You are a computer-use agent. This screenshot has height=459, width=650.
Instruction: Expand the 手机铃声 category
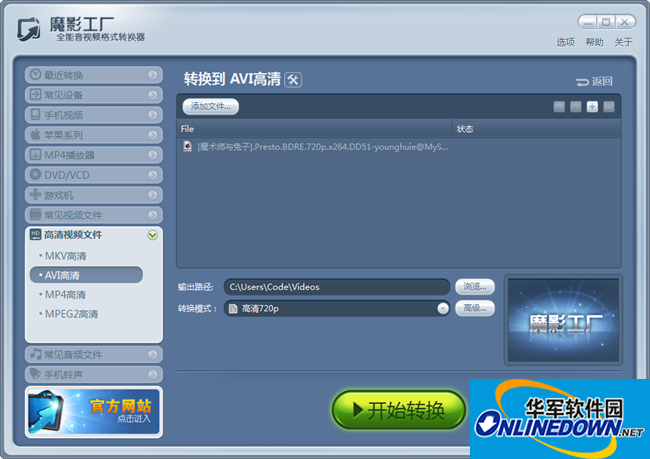[94, 374]
